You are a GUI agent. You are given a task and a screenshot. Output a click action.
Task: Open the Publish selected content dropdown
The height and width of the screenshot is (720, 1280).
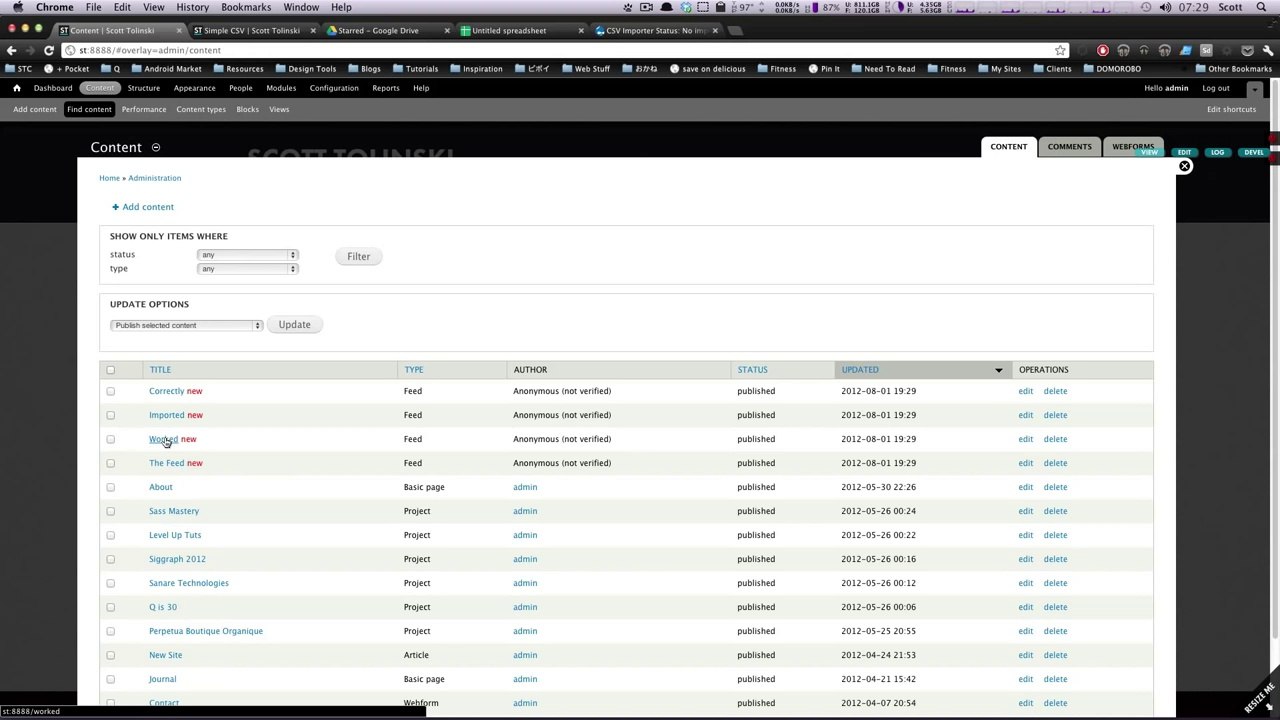186,325
